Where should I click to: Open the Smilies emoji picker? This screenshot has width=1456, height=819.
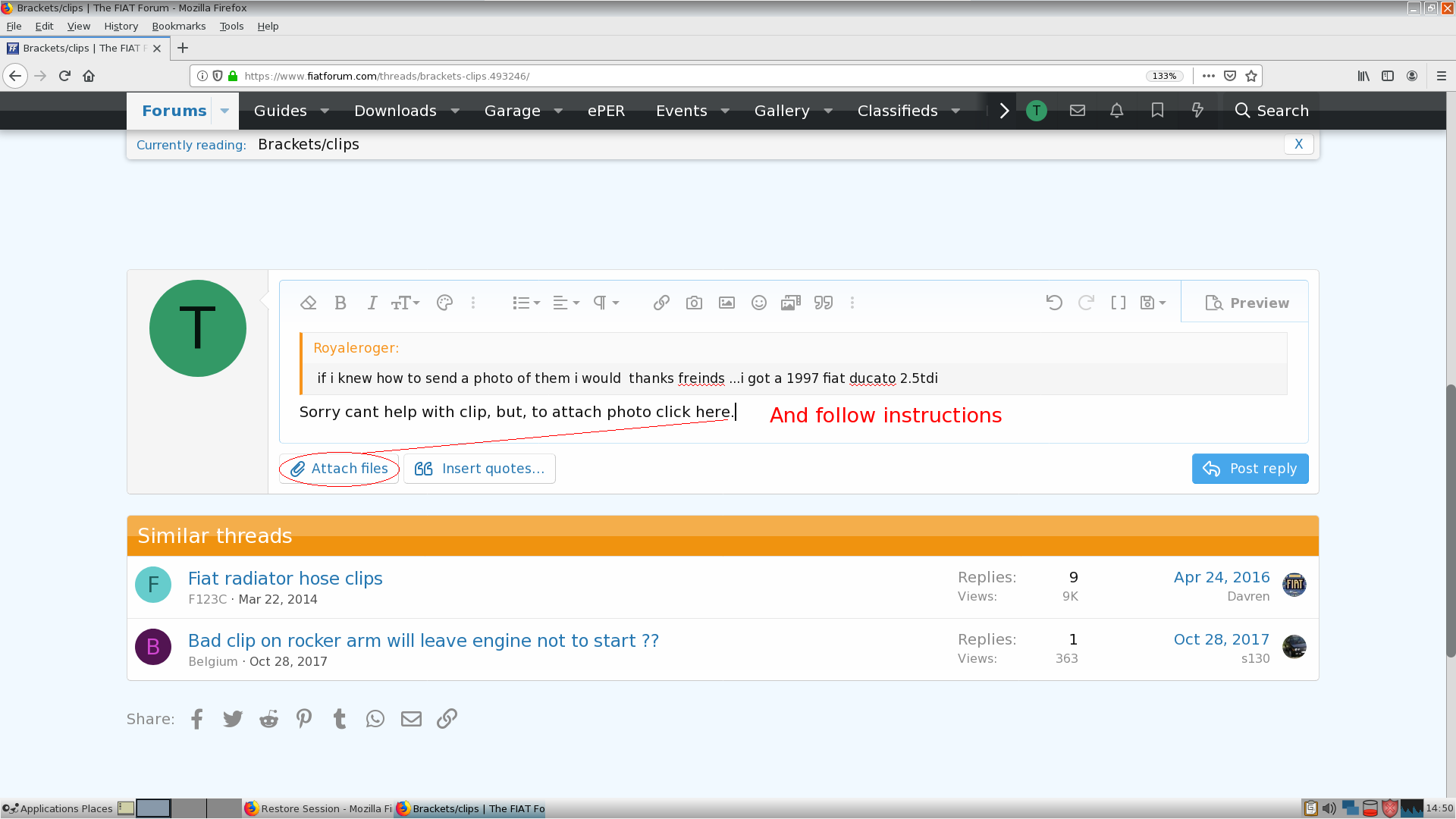coord(759,303)
